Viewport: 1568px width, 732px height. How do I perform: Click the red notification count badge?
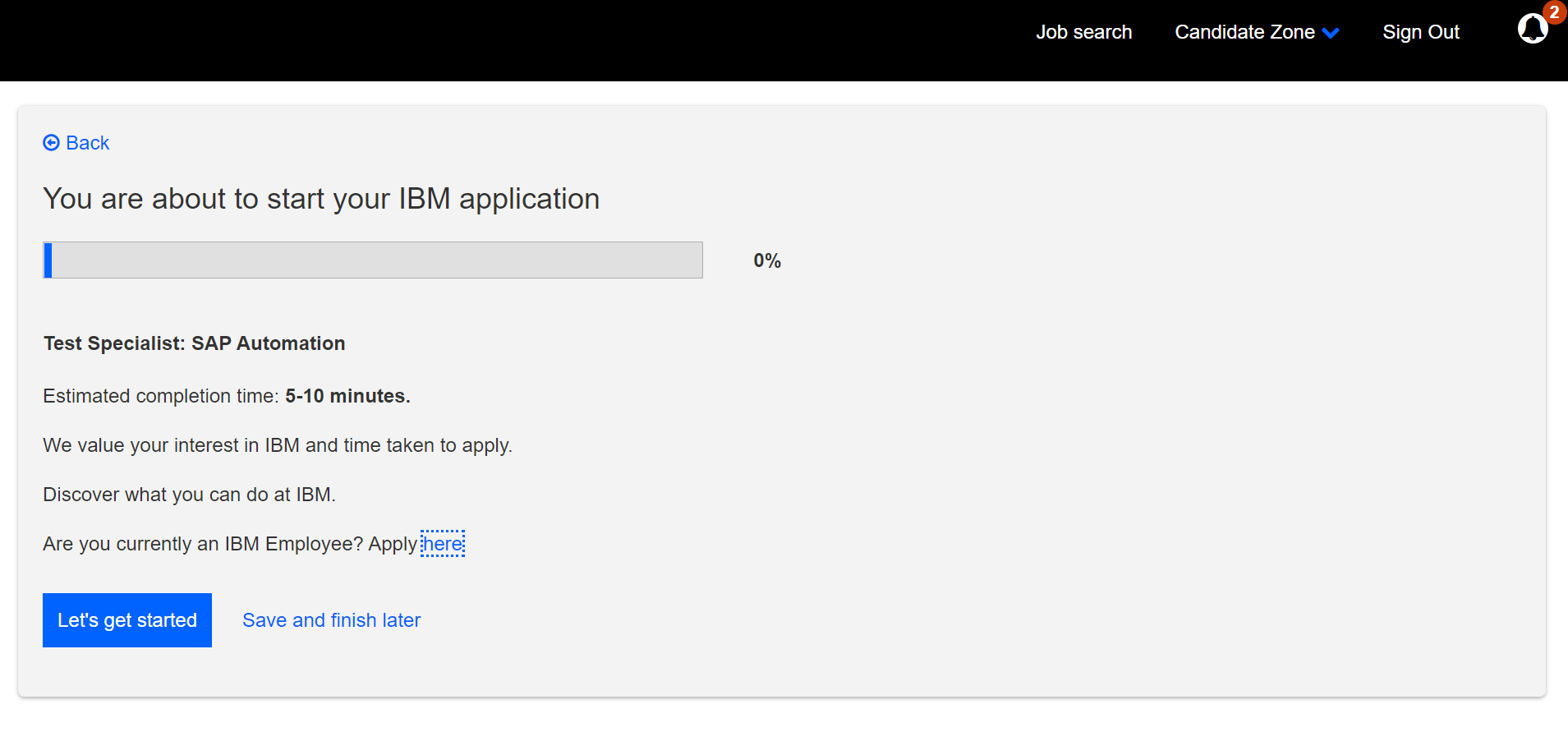pos(1554,12)
